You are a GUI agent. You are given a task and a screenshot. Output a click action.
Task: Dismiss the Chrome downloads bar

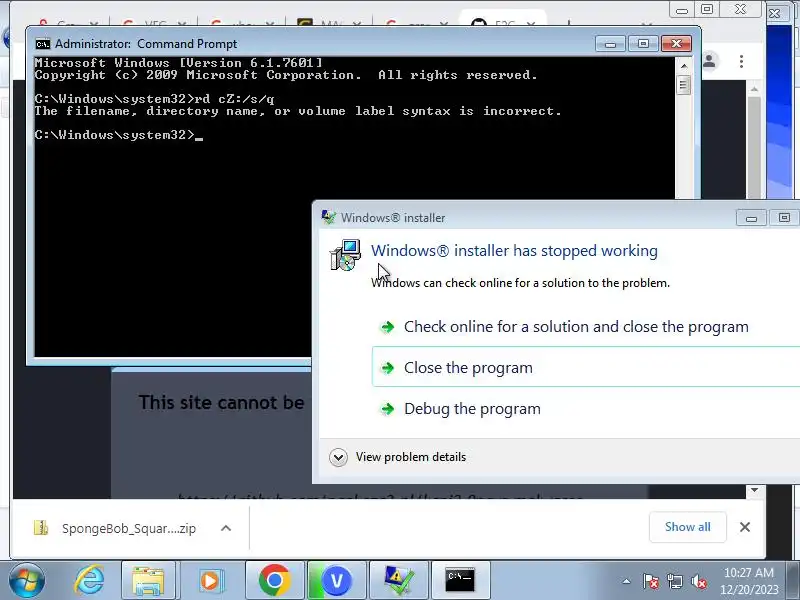(x=745, y=527)
